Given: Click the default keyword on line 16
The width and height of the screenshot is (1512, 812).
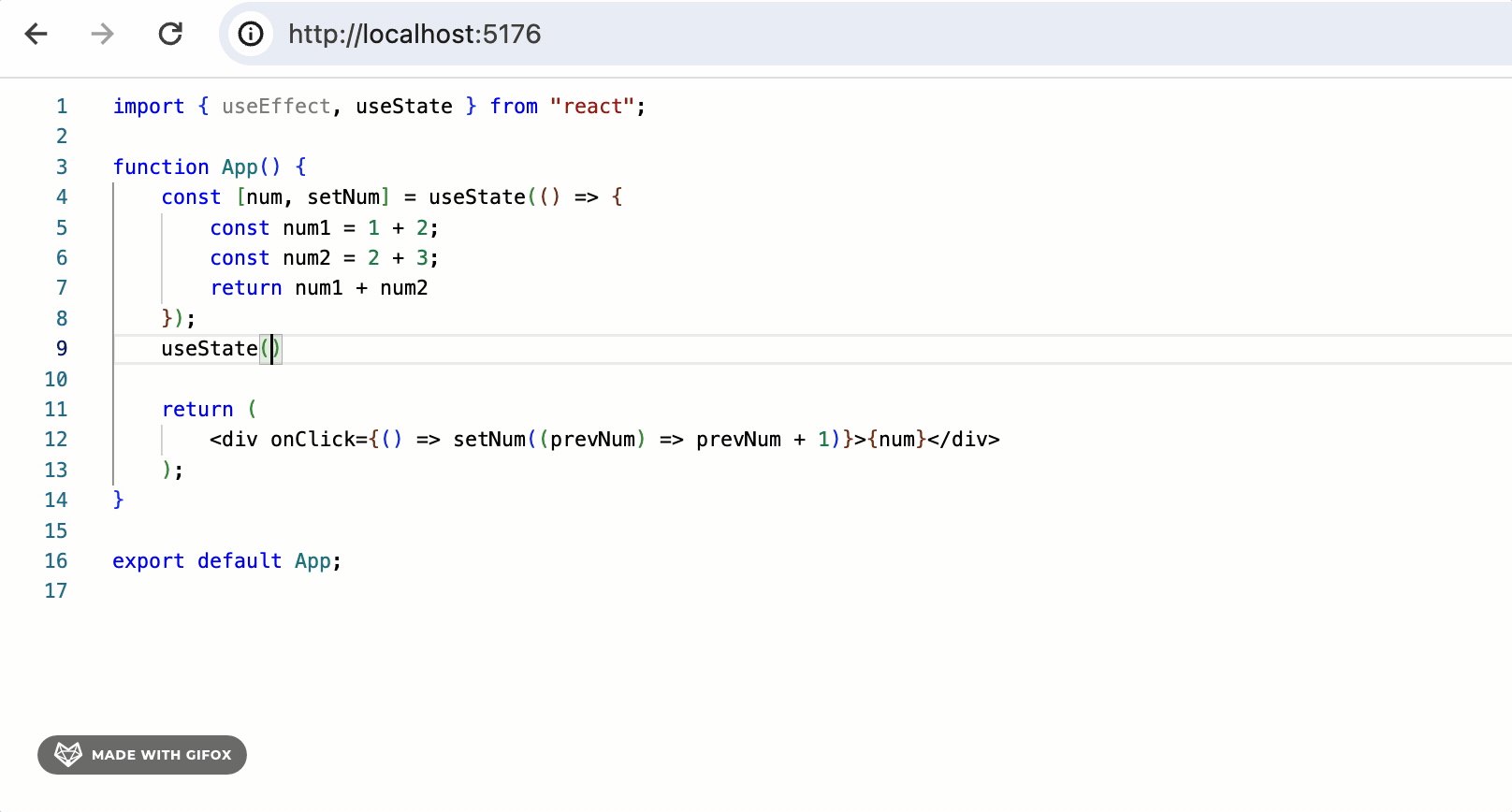Looking at the screenshot, I should tap(240, 561).
